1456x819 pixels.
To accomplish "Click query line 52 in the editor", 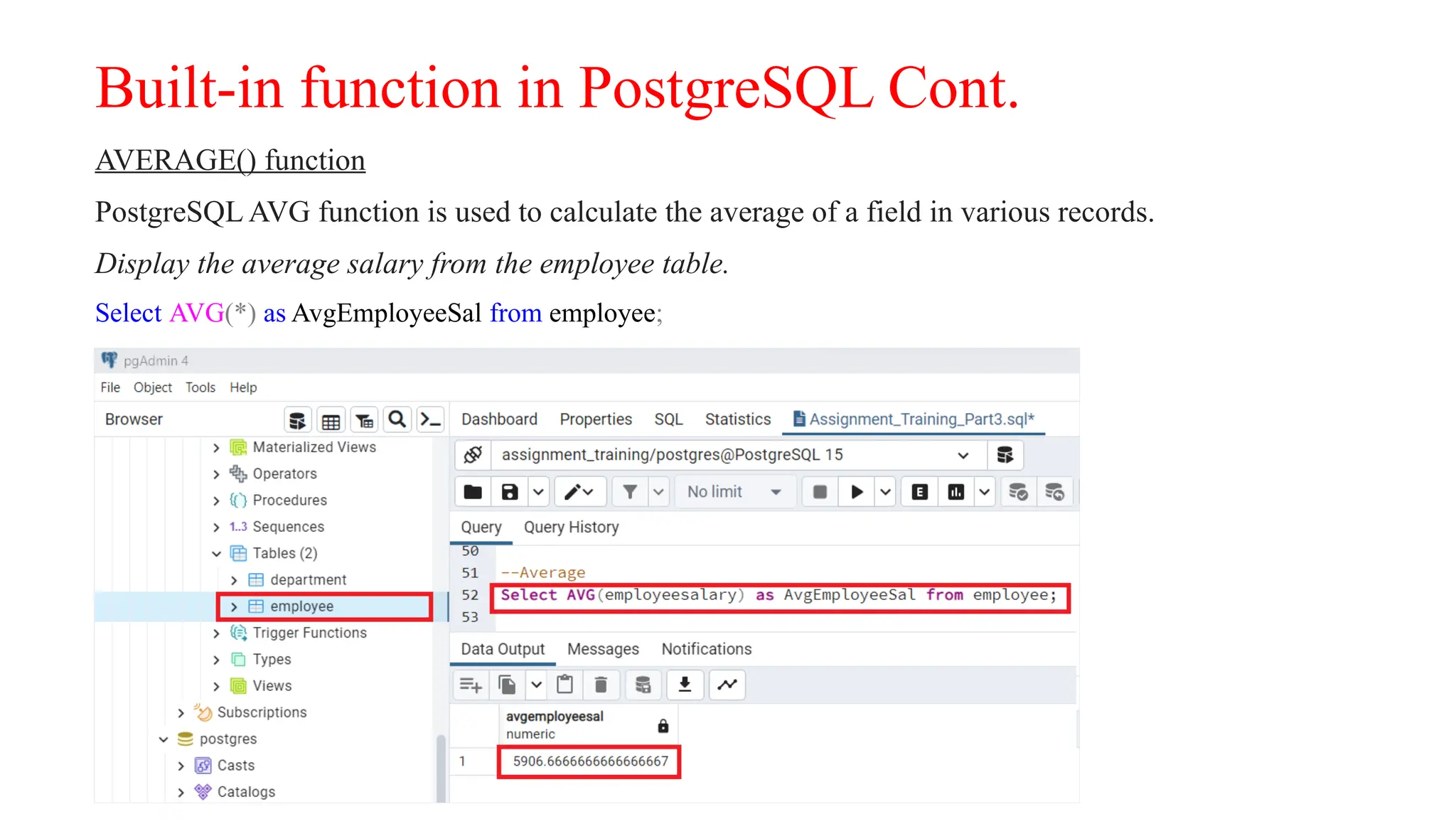I will click(778, 595).
